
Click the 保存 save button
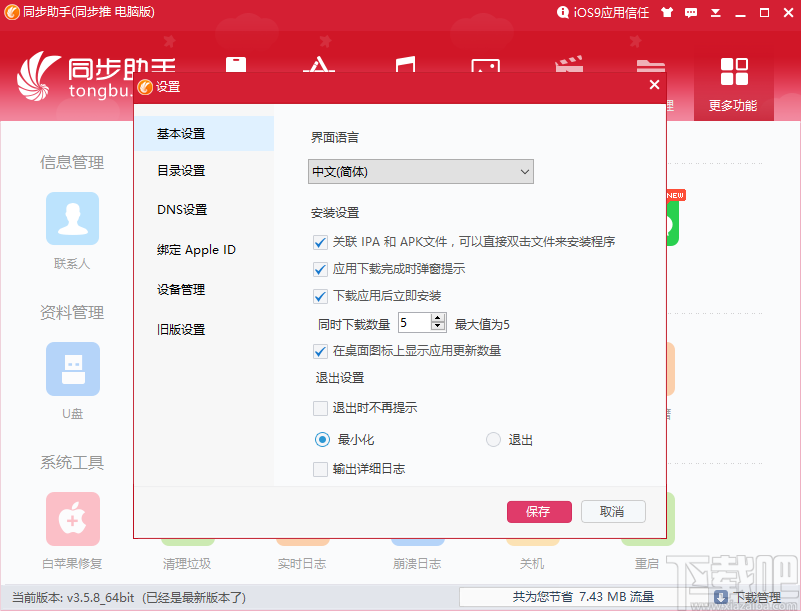coord(539,511)
